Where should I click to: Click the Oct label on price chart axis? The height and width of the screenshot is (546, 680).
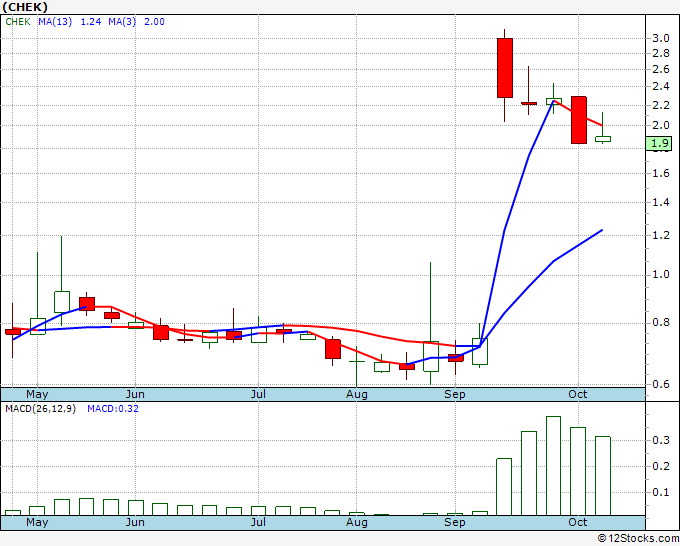point(578,394)
